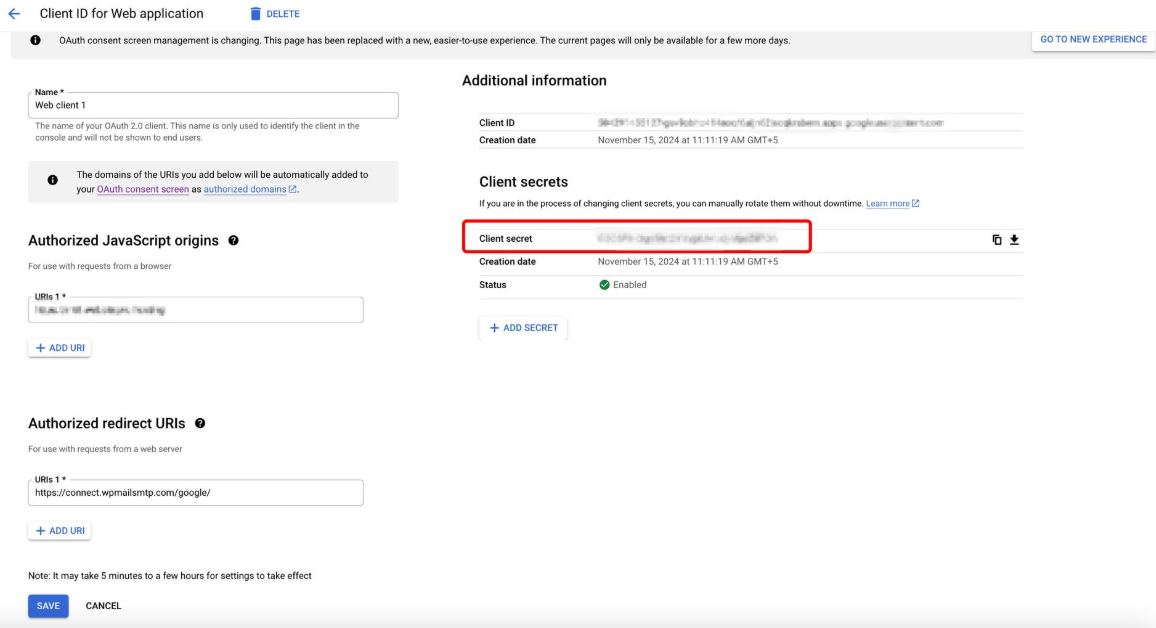Screen dimensions: 1156x628
Task: Click the redirect URIs 1 field
Action: click(196, 493)
